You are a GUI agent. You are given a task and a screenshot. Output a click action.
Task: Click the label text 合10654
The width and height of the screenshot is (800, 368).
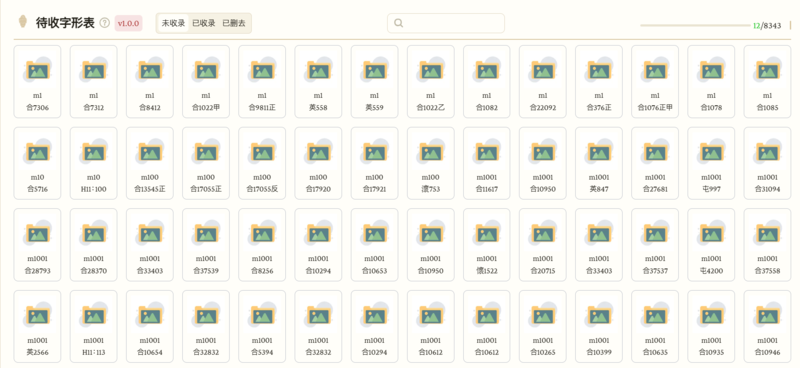(x=149, y=352)
